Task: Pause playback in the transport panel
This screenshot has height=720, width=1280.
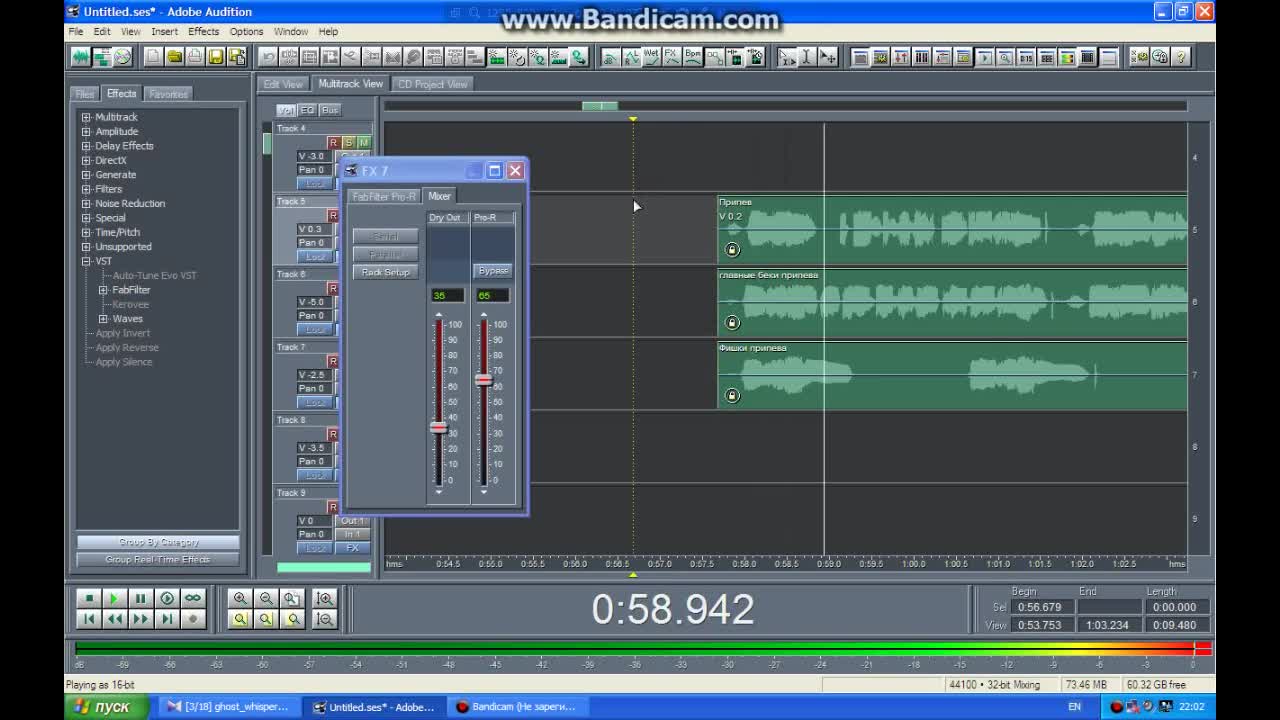Action: [x=141, y=598]
